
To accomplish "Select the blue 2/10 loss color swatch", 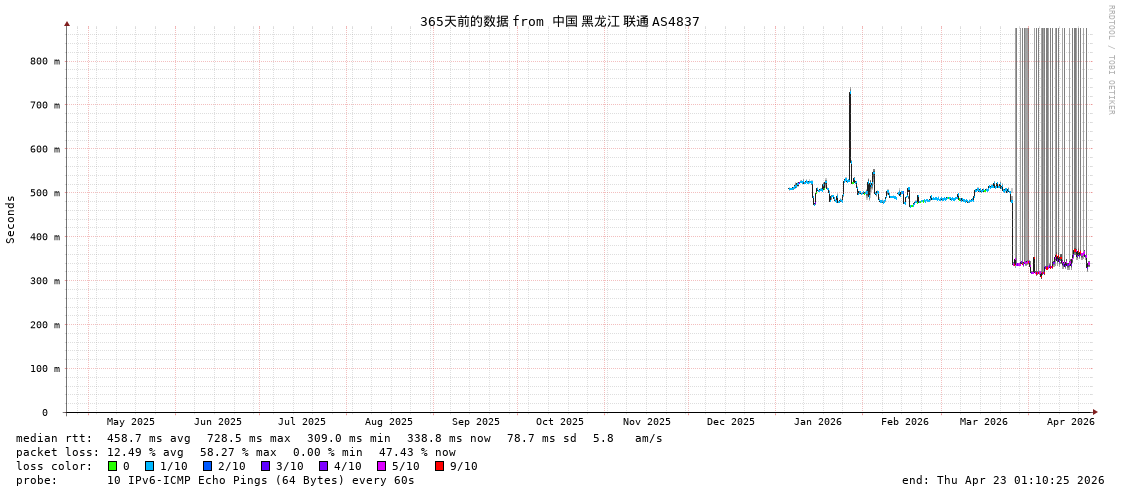I will (207, 466).
